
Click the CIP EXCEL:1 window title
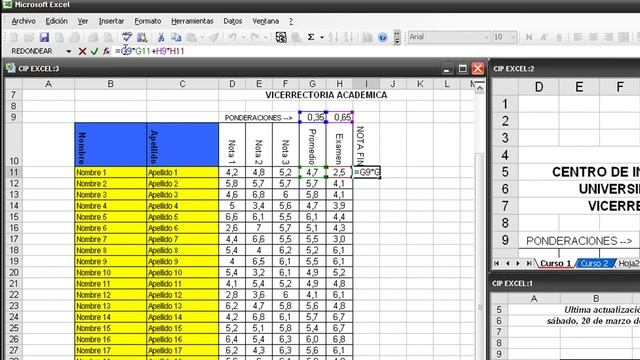[x=512, y=283]
